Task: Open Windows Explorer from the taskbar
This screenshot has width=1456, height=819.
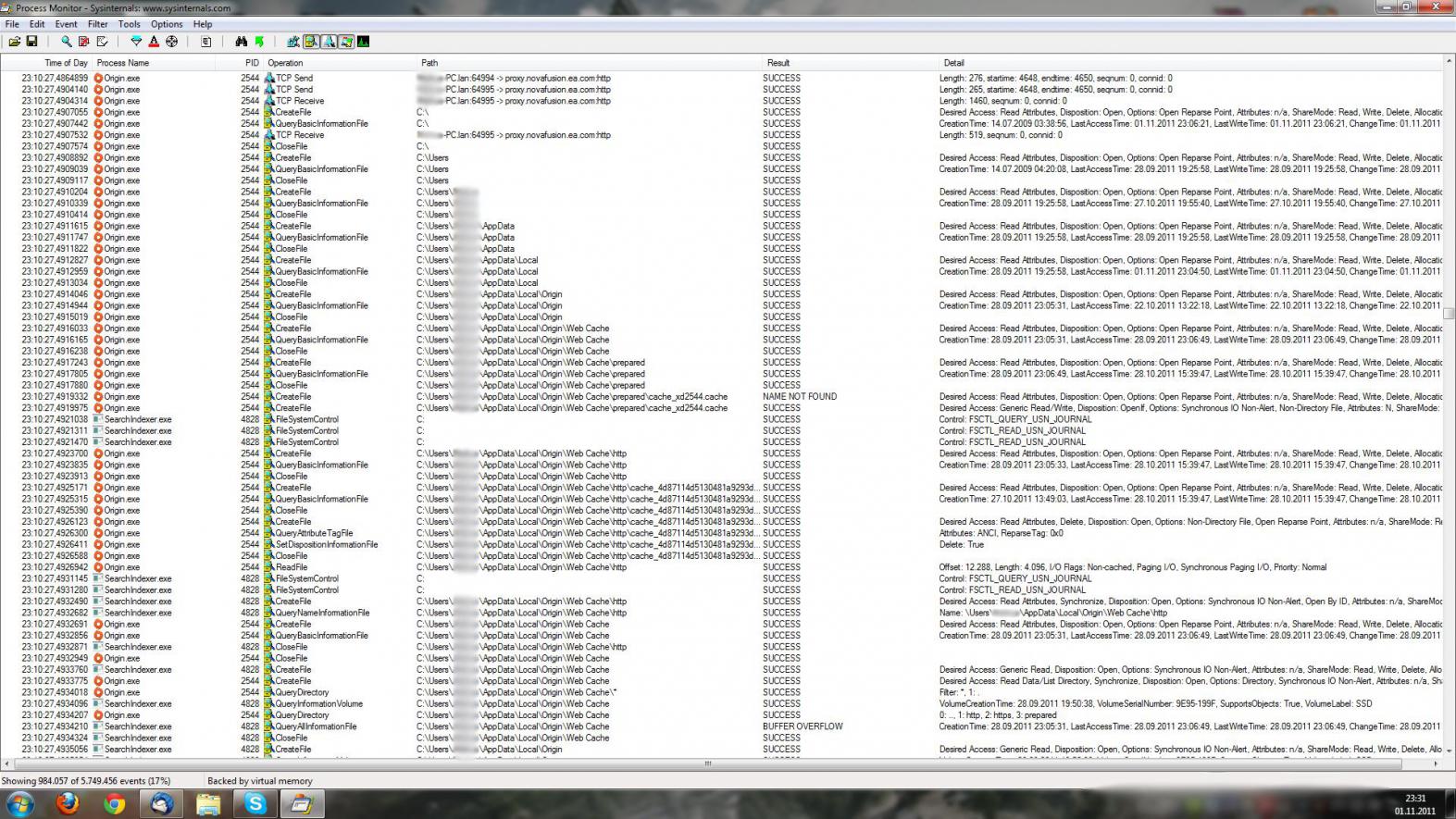Action: click(x=208, y=804)
